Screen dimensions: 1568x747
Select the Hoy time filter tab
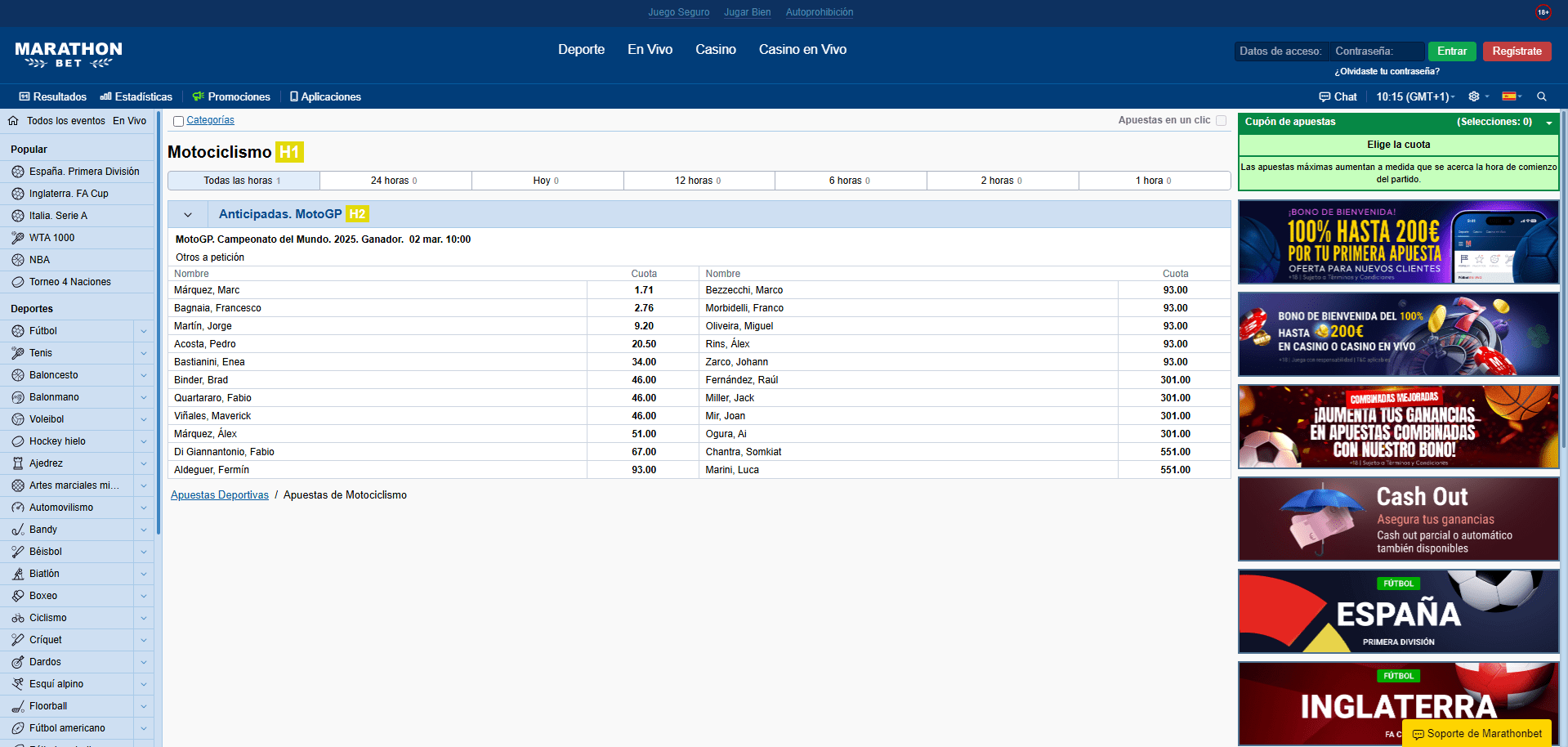[547, 181]
